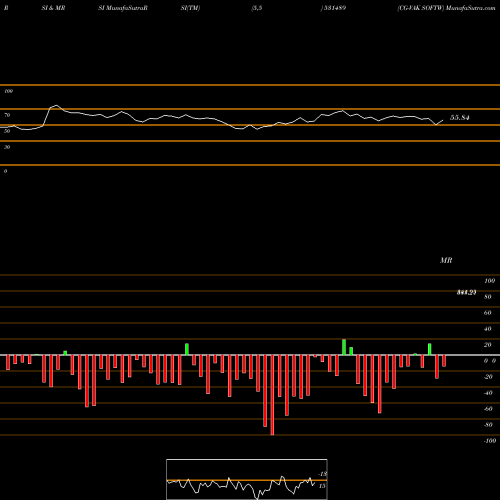Click the 20 label on MR axis

[488, 345]
